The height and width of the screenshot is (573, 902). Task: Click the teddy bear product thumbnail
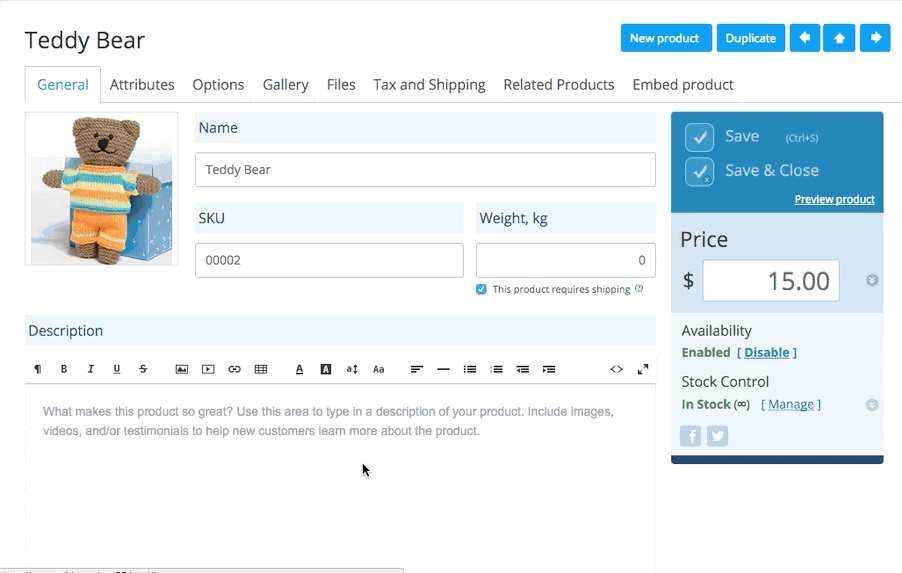101,189
